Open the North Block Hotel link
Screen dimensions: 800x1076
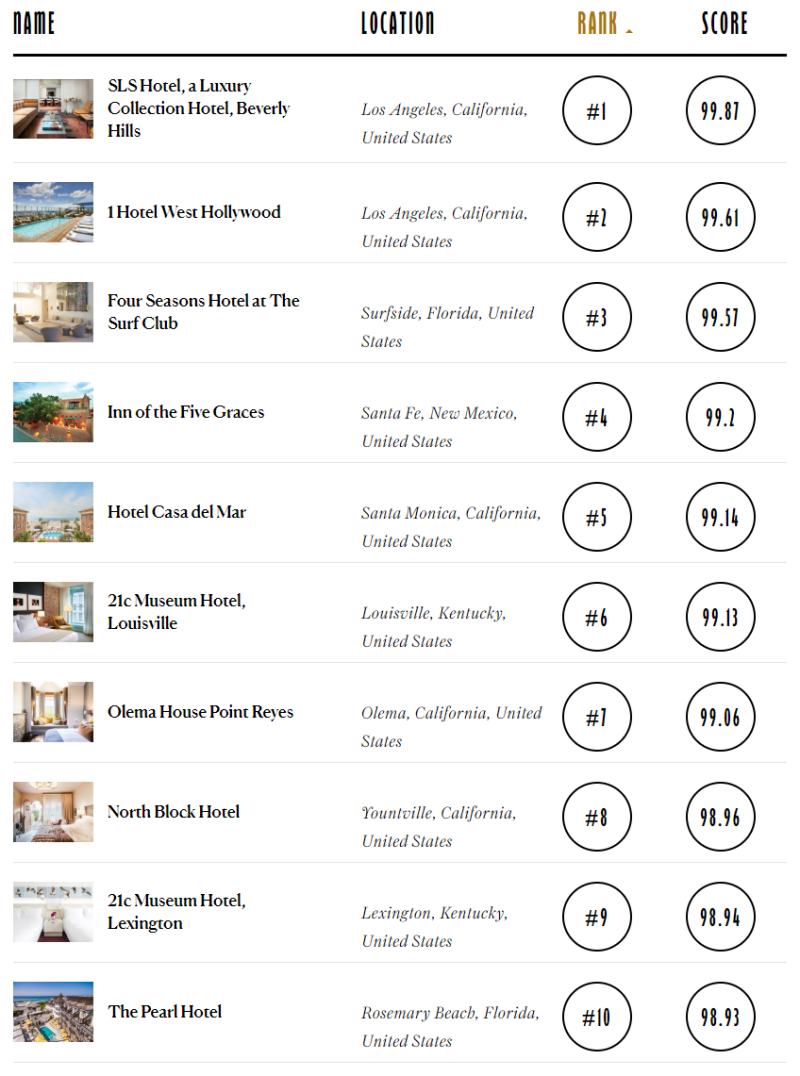(174, 812)
